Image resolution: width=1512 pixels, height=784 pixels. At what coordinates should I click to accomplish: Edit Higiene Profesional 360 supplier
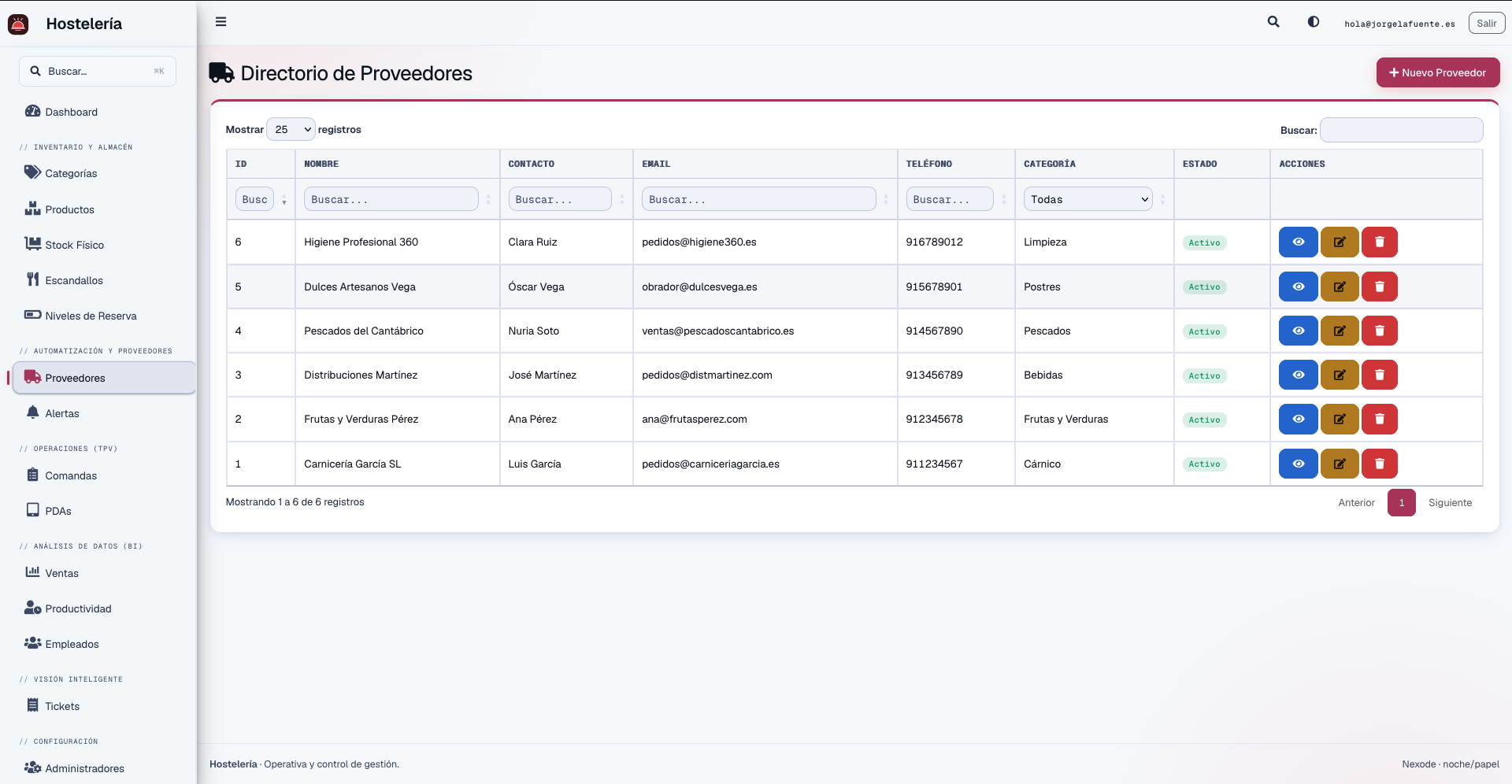click(x=1340, y=242)
